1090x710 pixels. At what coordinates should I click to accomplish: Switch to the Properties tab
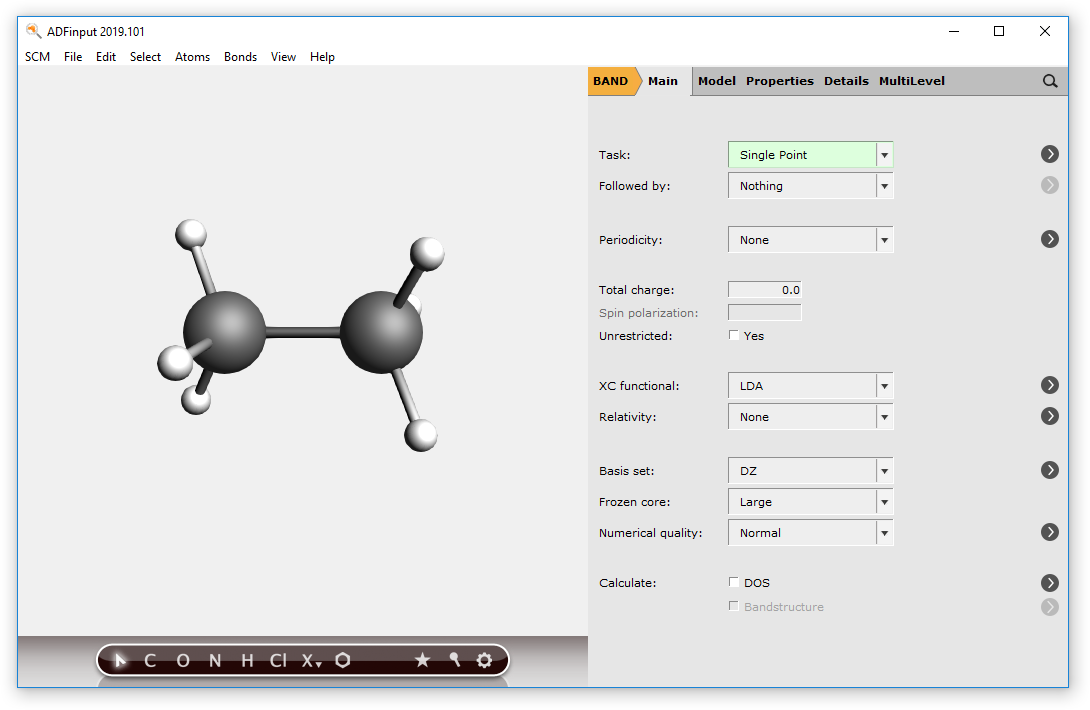[780, 81]
